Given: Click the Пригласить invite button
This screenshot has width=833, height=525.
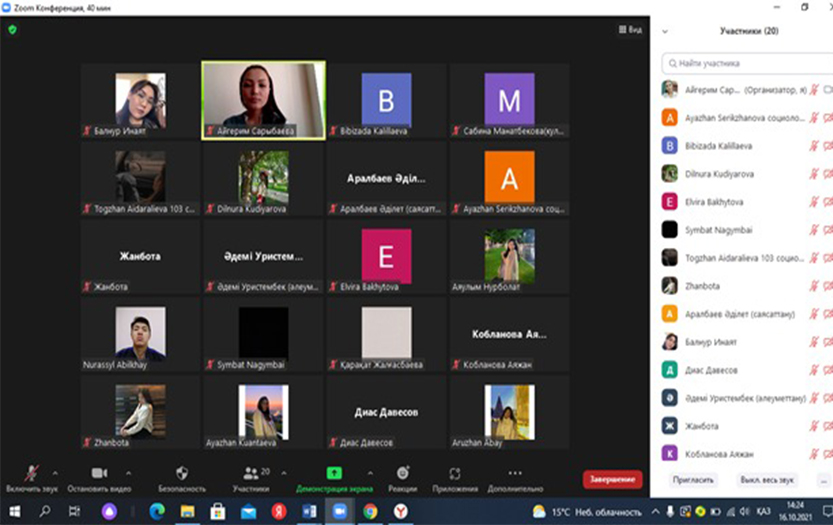Looking at the screenshot, I should (694, 480).
